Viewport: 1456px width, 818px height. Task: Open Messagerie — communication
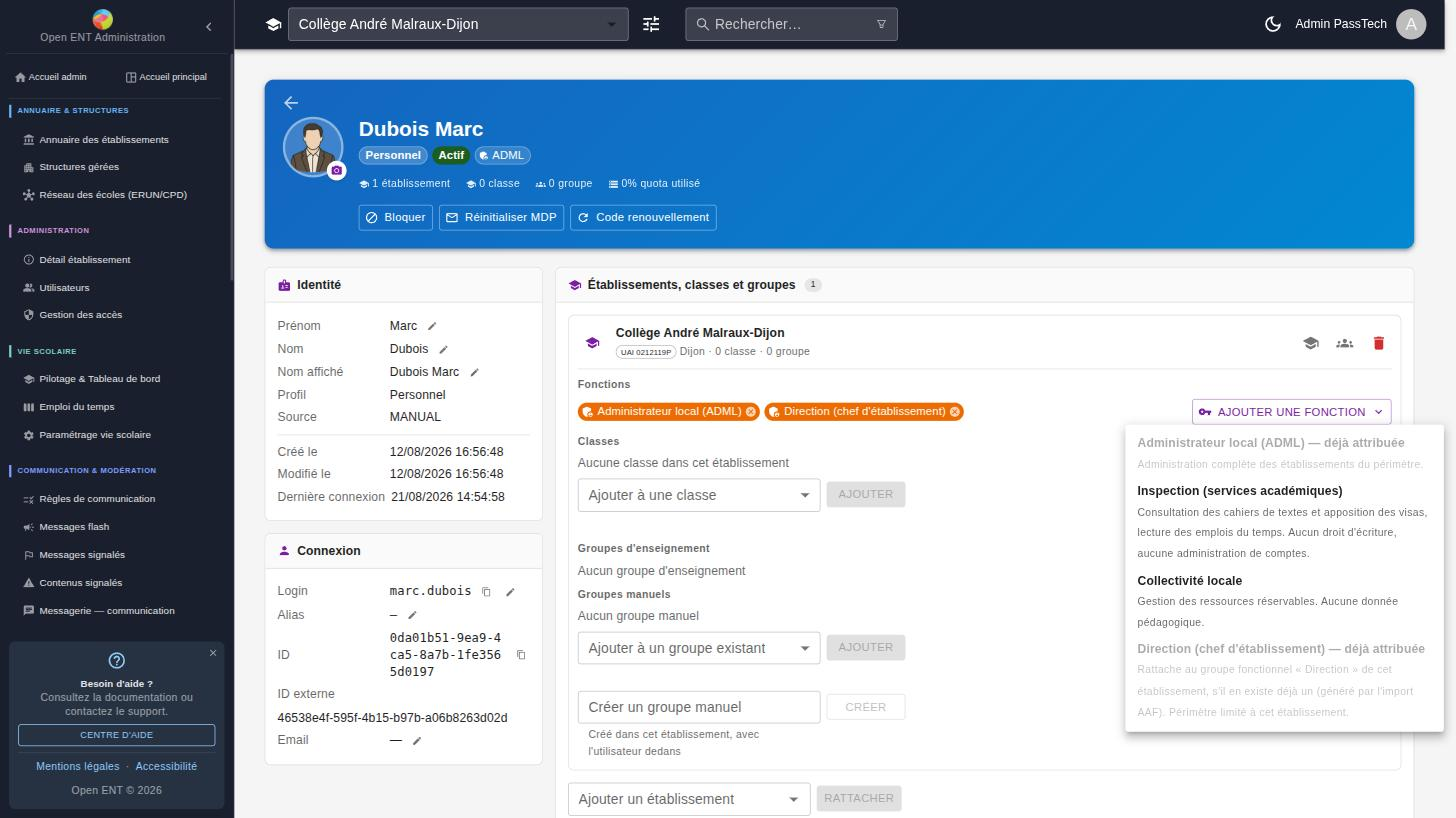(x=107, y=611)
